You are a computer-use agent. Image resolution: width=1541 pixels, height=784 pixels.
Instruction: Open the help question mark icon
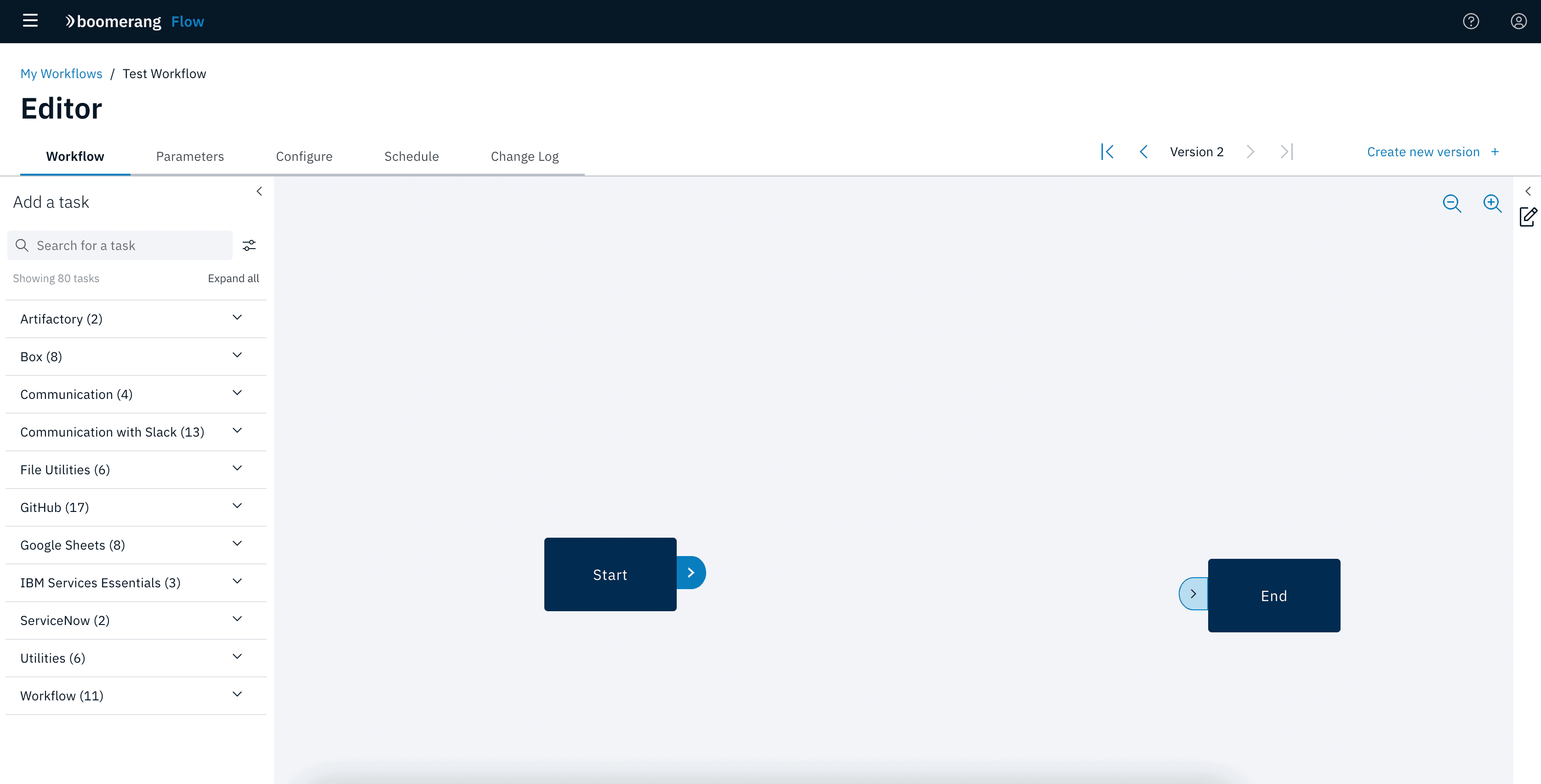1471,22
